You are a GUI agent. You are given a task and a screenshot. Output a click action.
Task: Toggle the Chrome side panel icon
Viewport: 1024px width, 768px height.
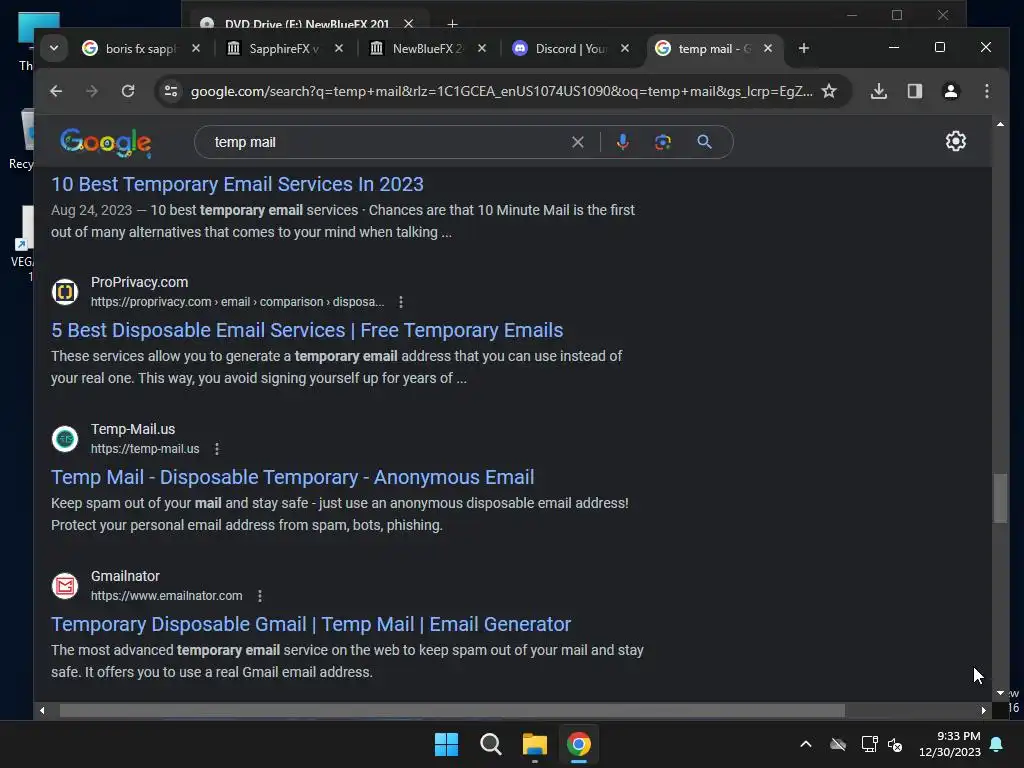click(x=915, y=91)
